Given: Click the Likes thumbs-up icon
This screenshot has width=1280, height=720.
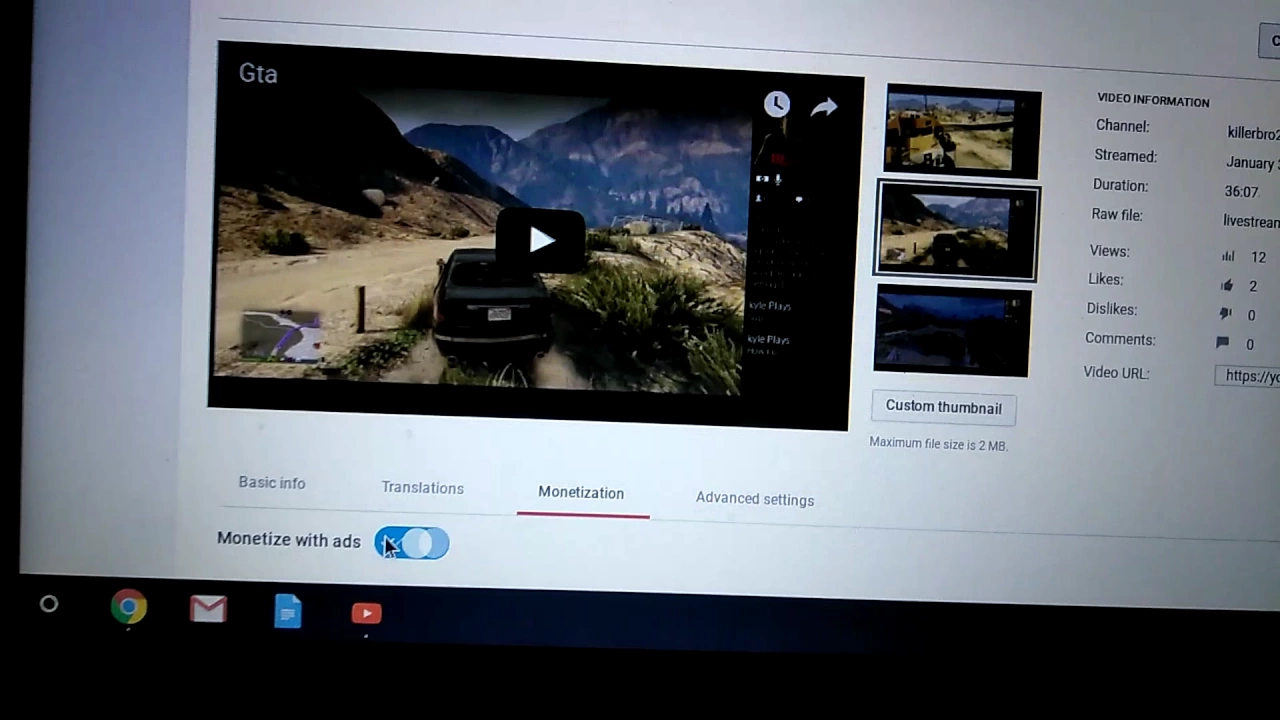Looking at the screenshot, I should pos(1226,286).
